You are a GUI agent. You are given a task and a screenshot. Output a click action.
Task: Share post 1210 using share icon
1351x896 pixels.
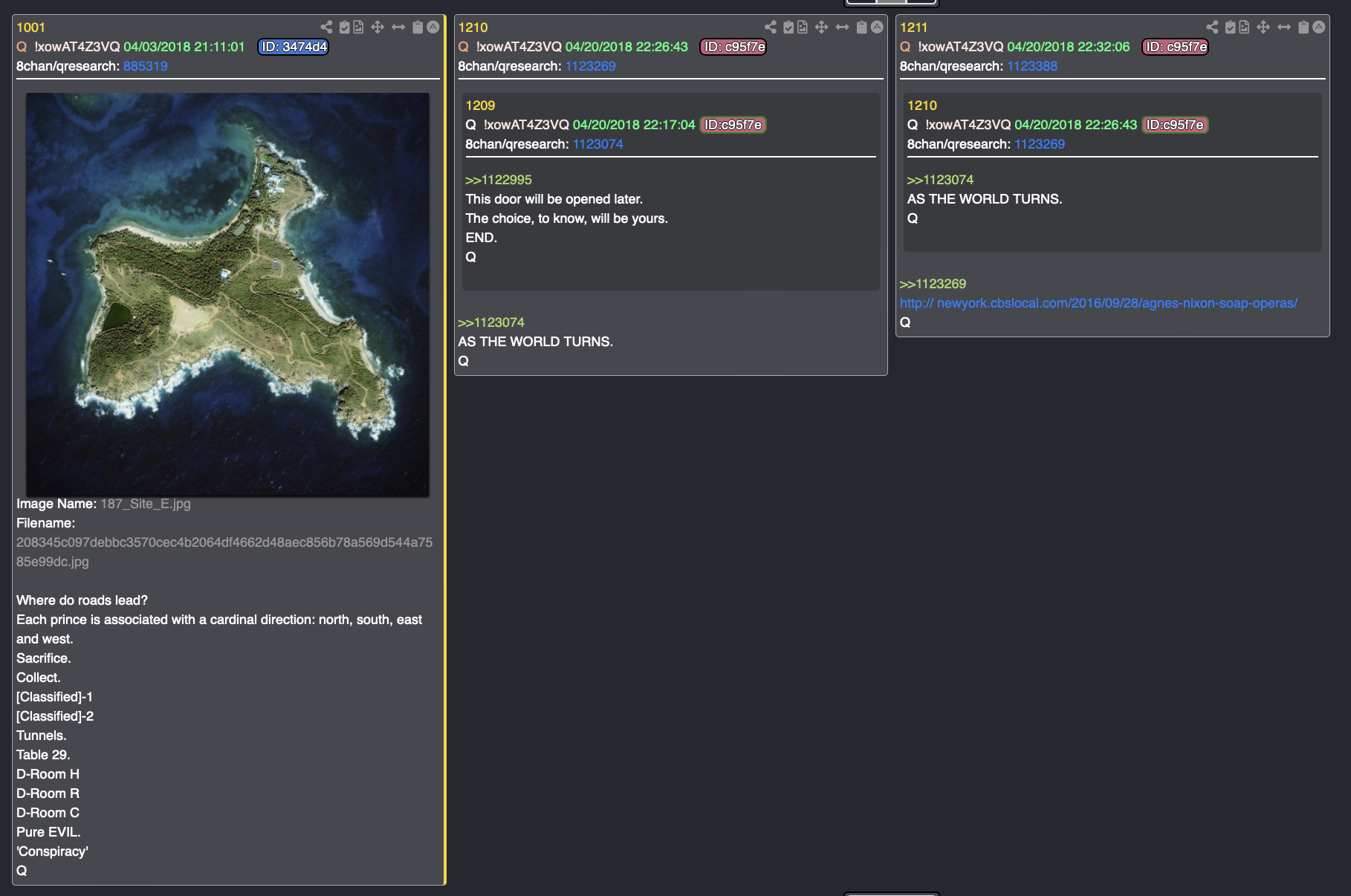click(x=771, y=27)
